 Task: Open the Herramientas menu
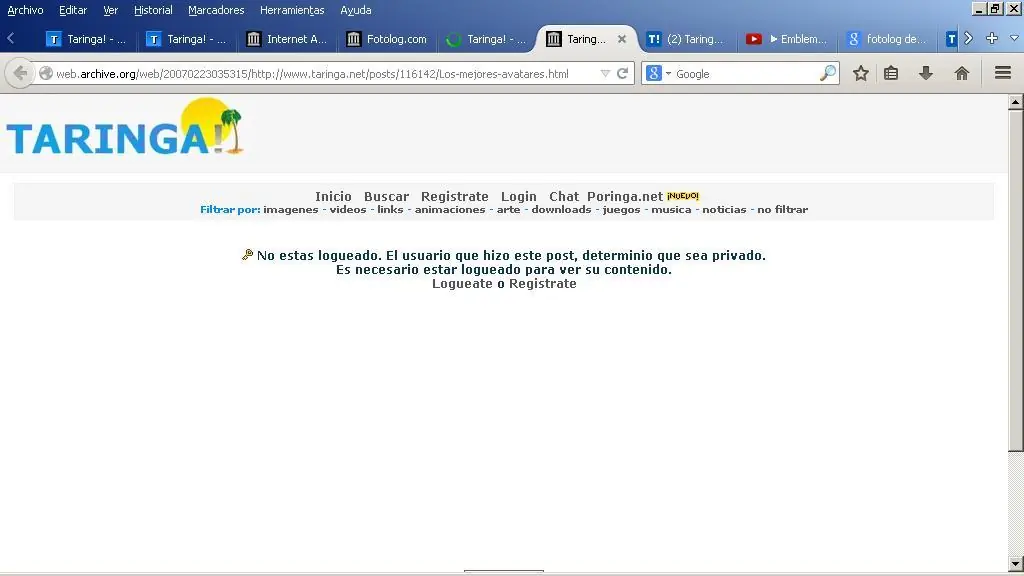[x=291, y=10]
